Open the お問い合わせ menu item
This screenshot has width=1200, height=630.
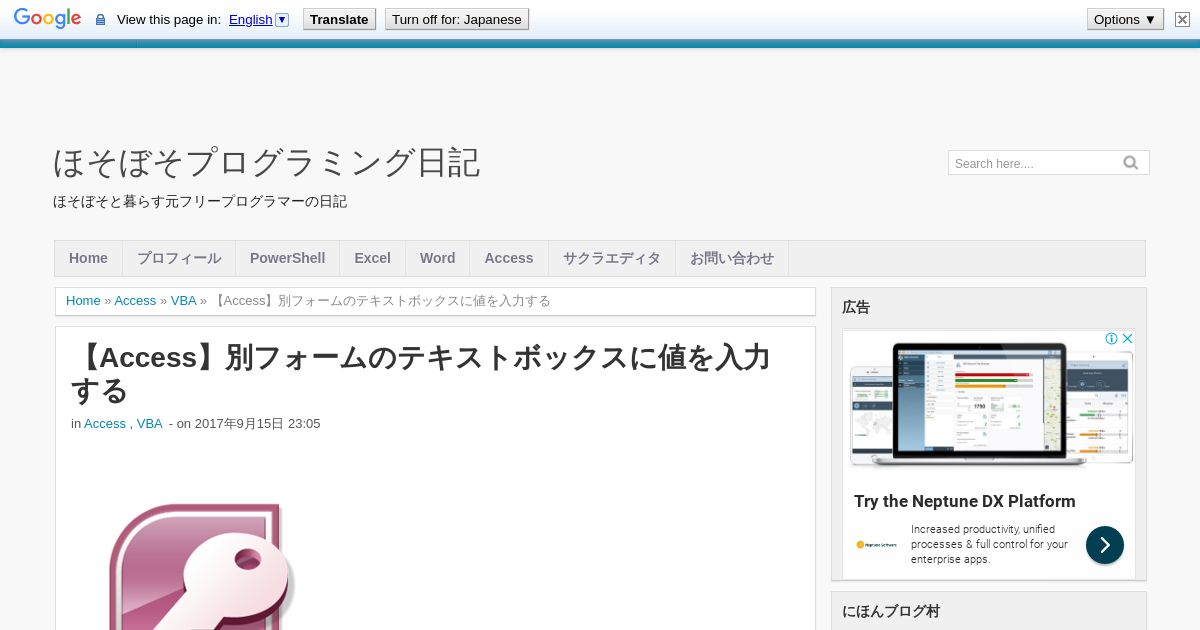[732, 258]
